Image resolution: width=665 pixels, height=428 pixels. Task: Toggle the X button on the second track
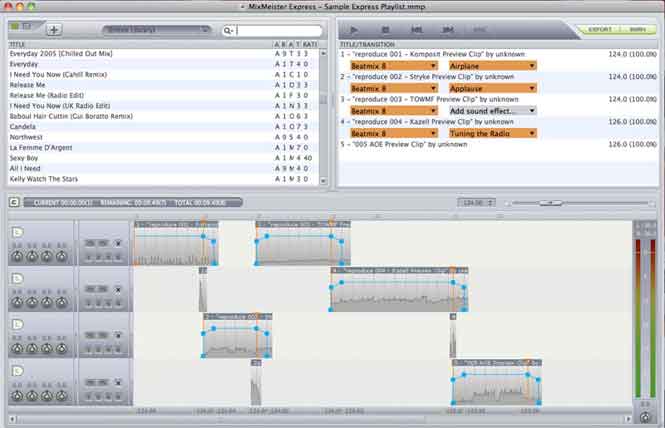pyautogui.click(x=118, y=289)
